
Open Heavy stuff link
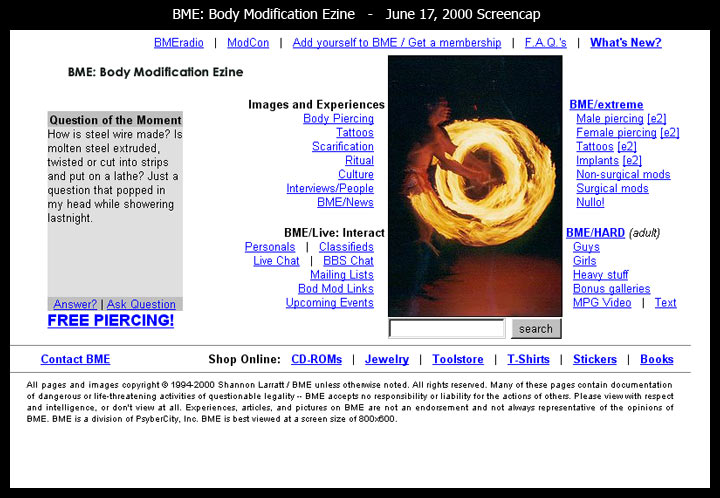tap(601, 275)
